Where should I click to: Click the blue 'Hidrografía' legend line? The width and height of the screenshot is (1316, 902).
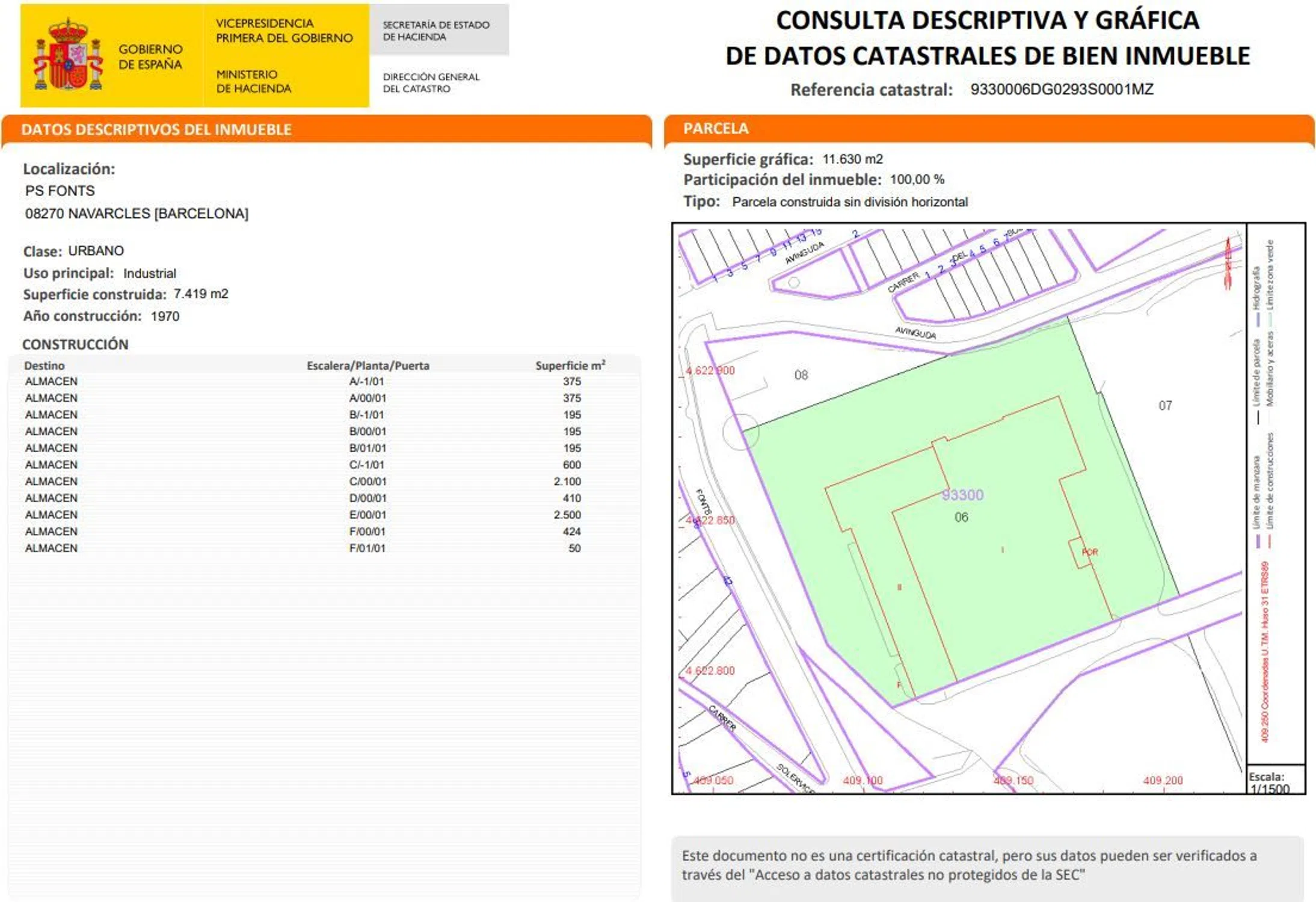1258,320
